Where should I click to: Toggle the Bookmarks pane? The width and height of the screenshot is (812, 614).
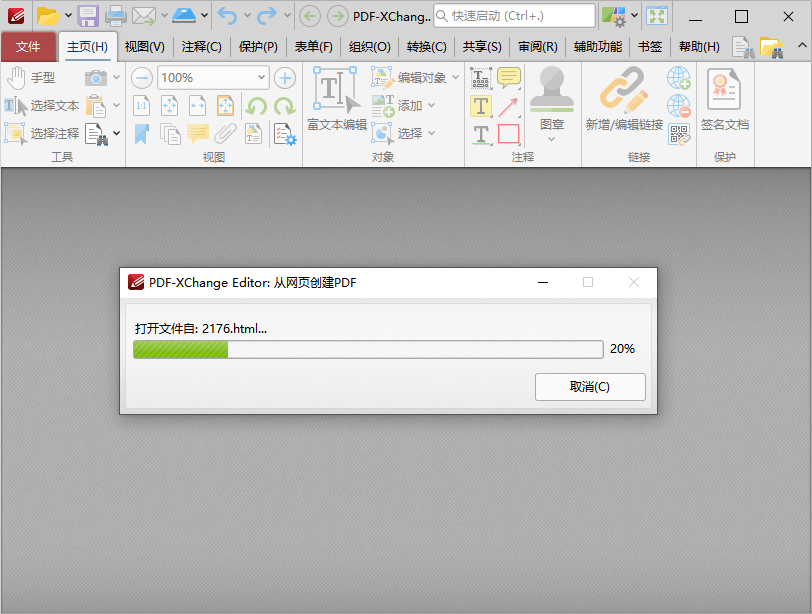[x=140, y=133]
